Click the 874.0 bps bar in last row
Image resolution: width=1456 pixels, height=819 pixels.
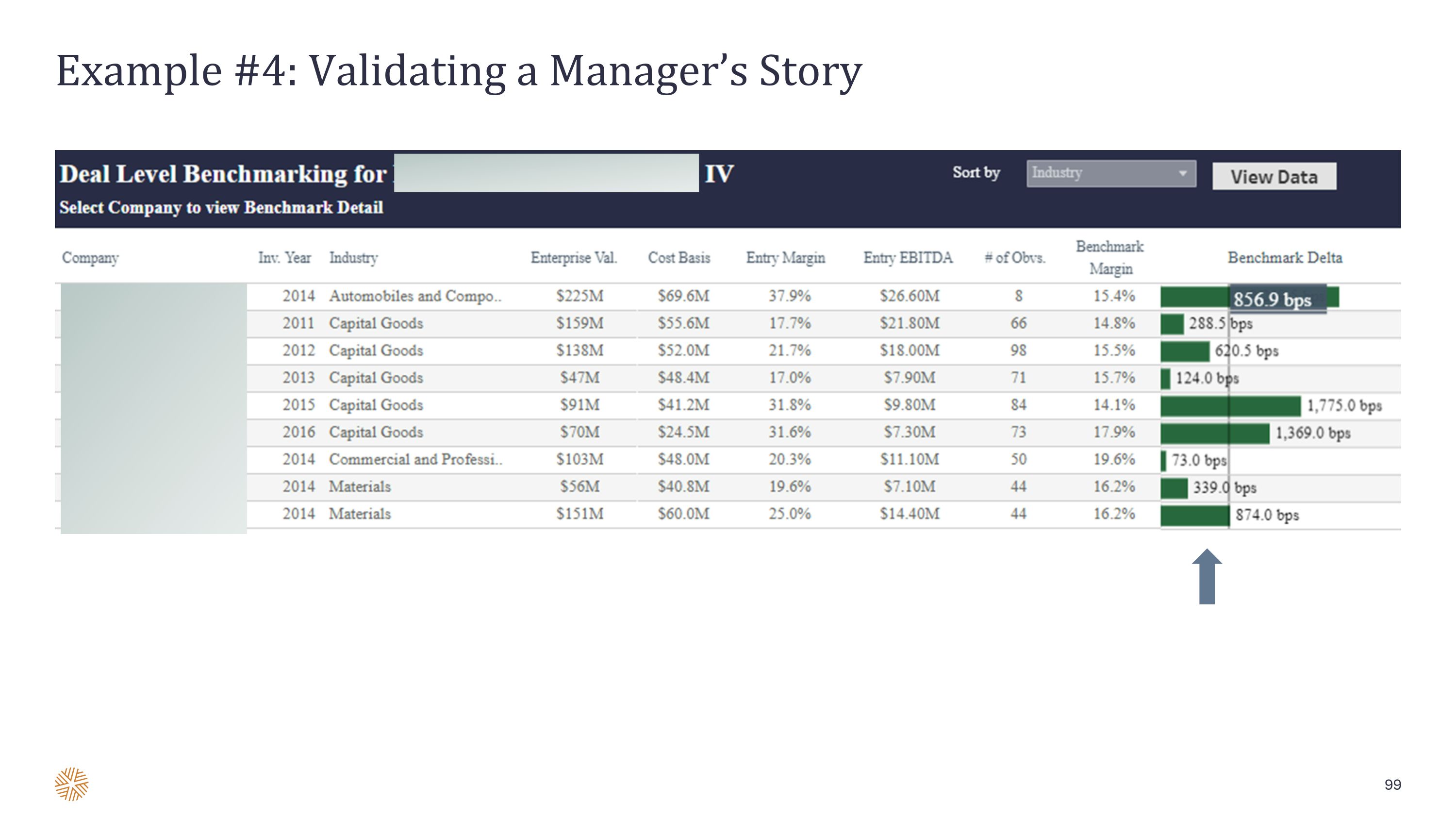pos(1194,516)
